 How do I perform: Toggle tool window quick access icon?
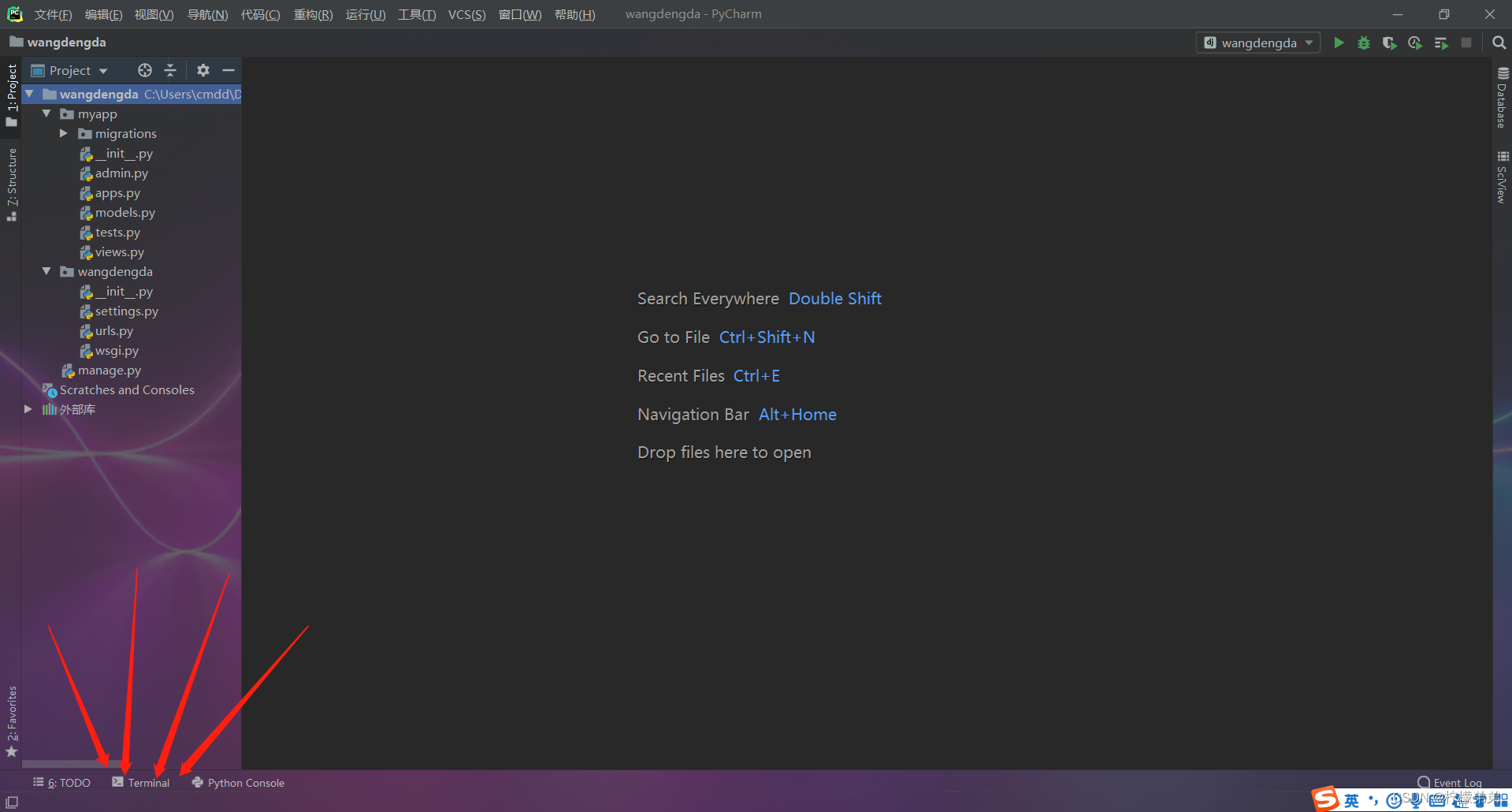click(x=12, y=802)
